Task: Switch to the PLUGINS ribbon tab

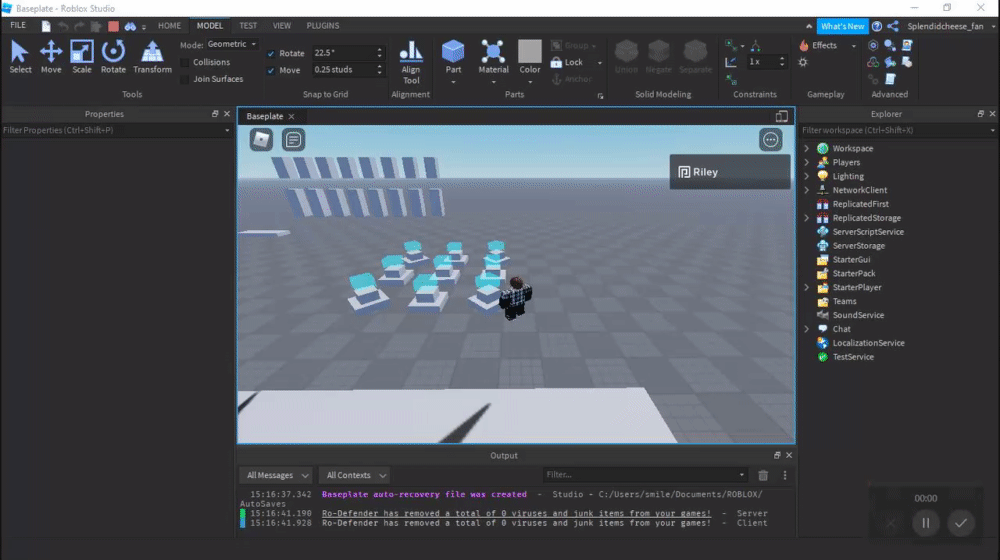Action: [323, 26]
